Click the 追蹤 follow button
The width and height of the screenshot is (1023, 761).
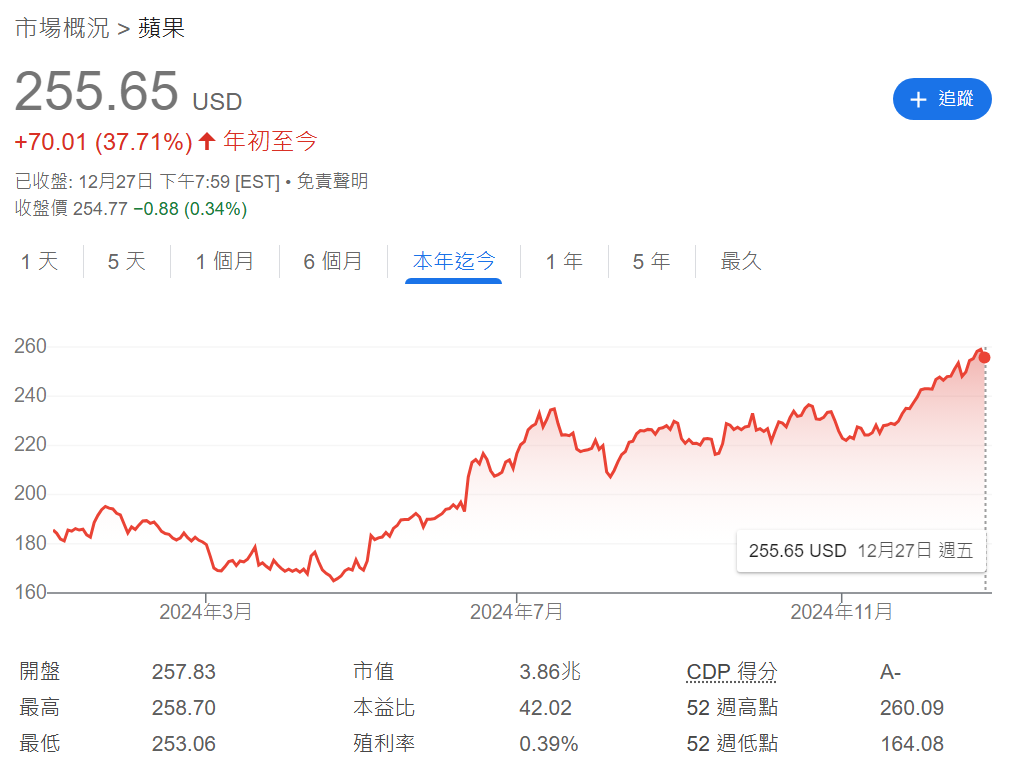(941, 99)
